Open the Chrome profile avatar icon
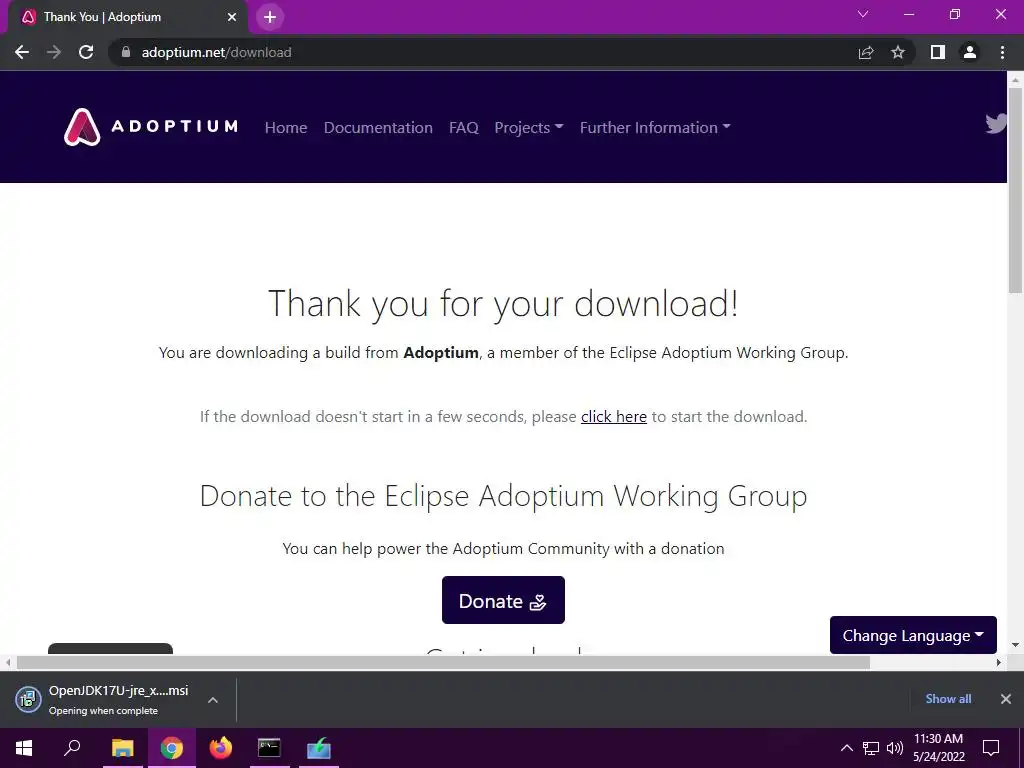 click(970, 52)
